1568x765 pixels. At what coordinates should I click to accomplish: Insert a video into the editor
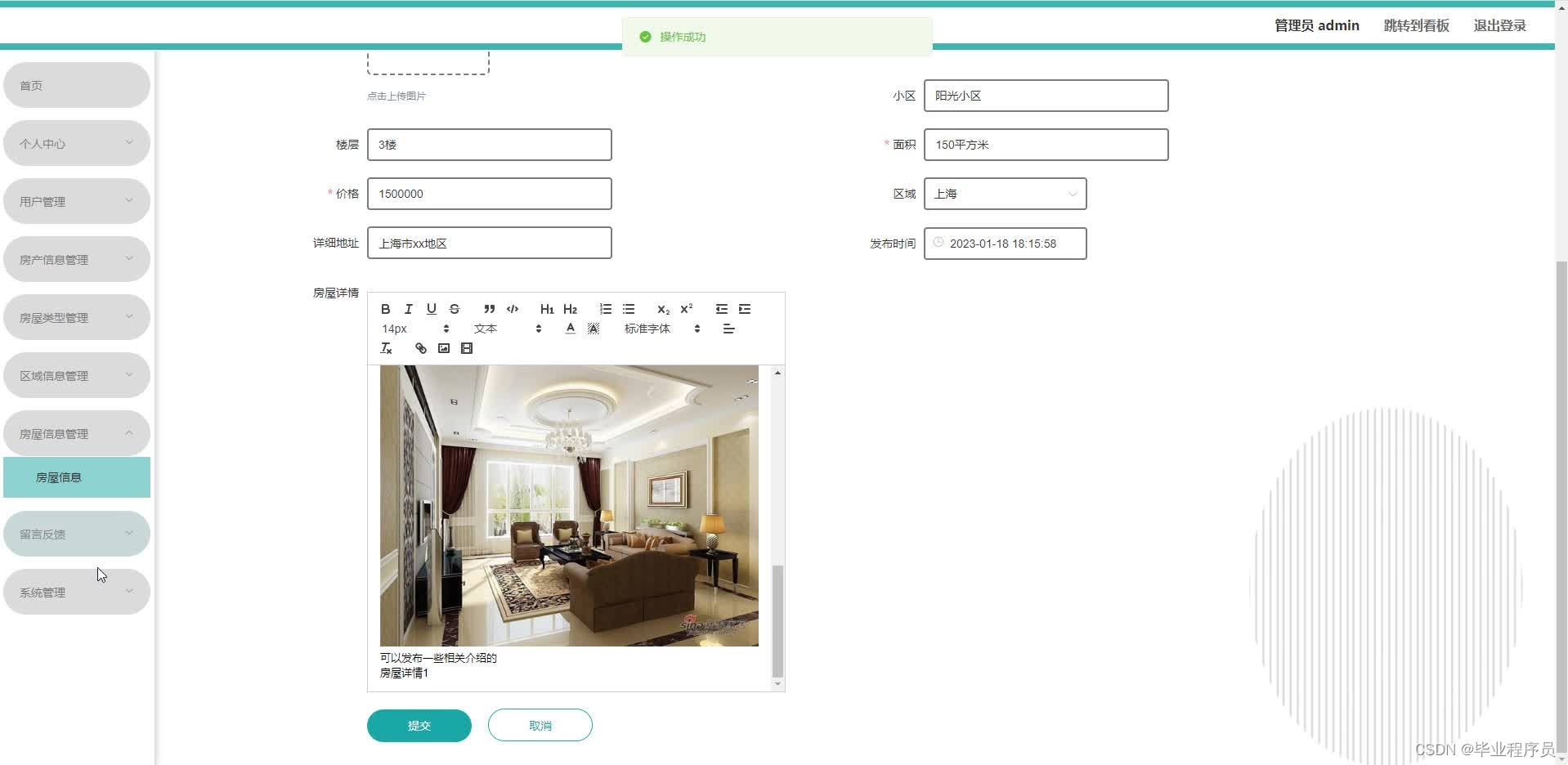pyautogui.click(x=467, y=348)
